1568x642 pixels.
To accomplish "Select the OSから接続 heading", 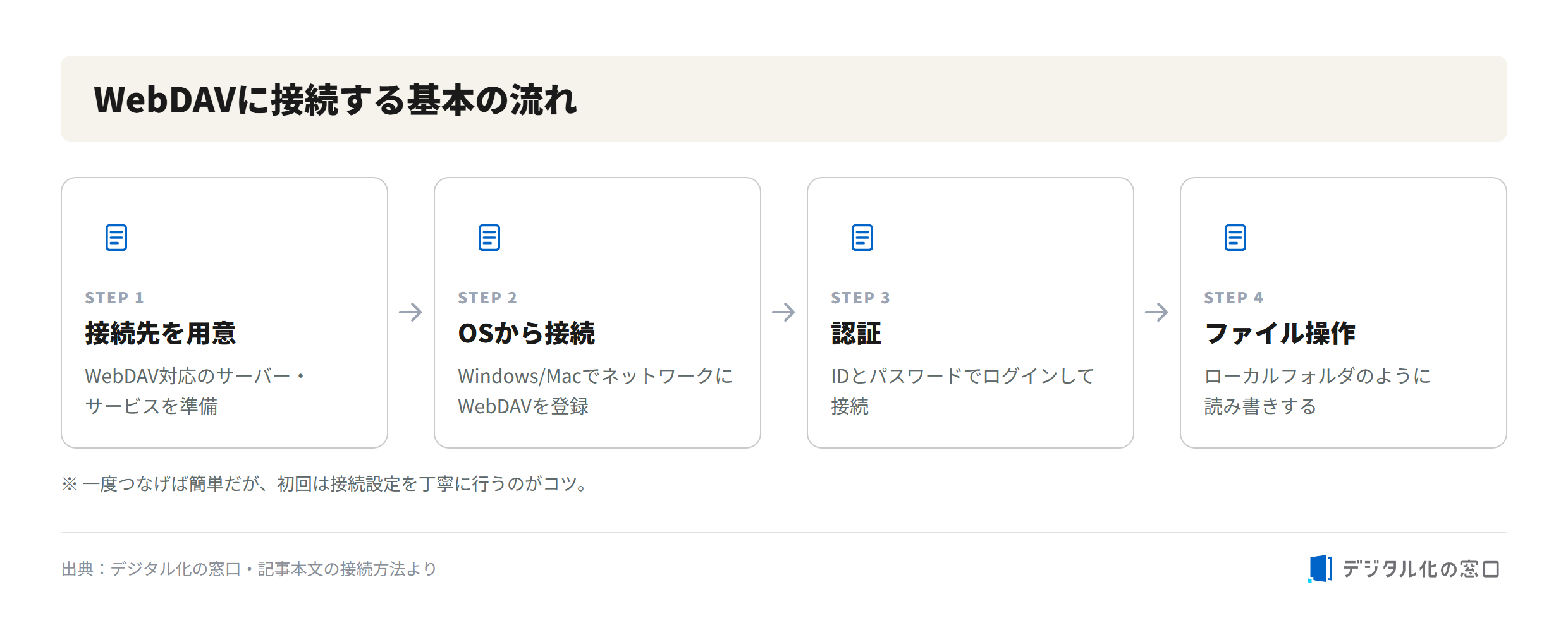I will click(x=527, y=334).
